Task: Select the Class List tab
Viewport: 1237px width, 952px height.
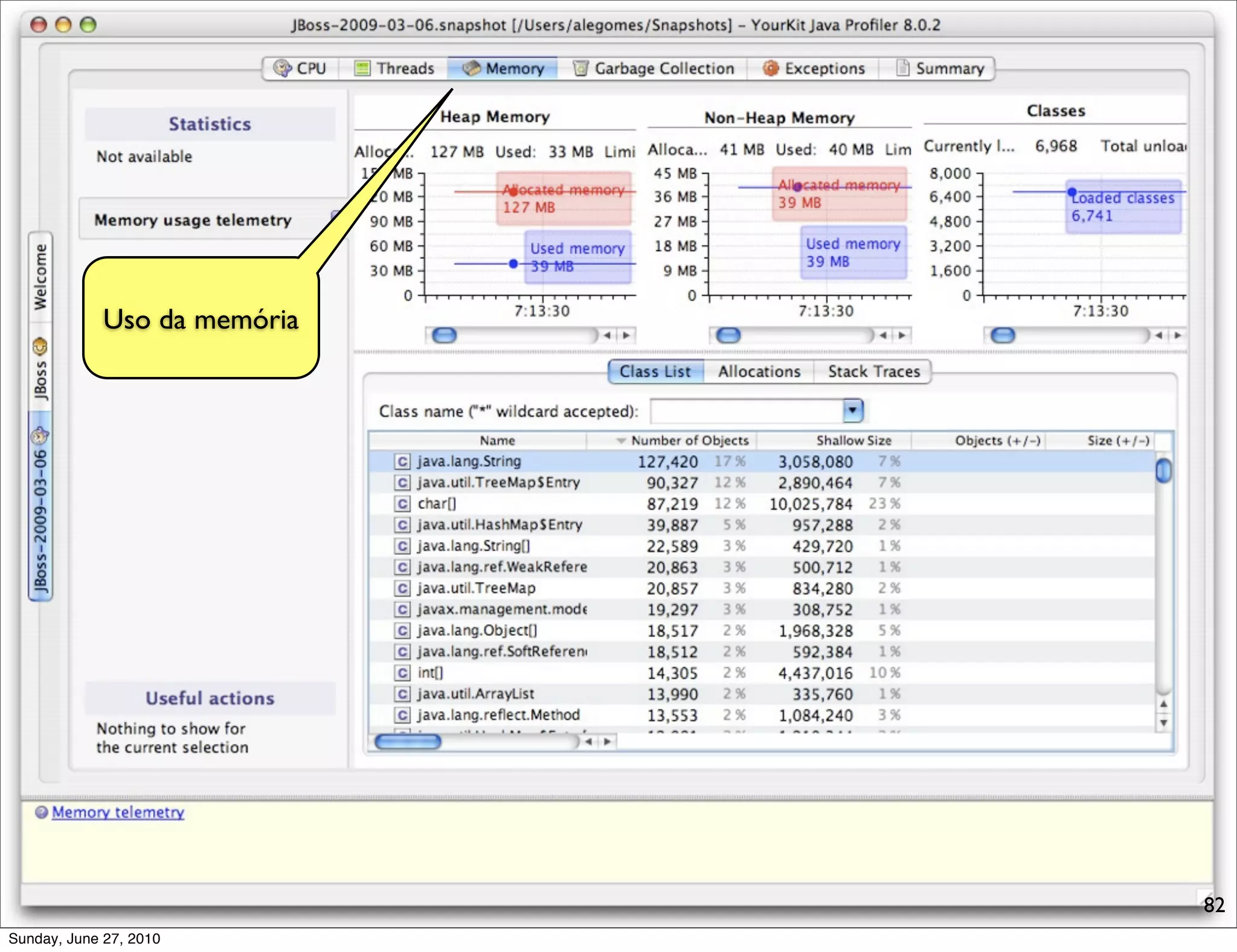Action: tap(655, 371)
